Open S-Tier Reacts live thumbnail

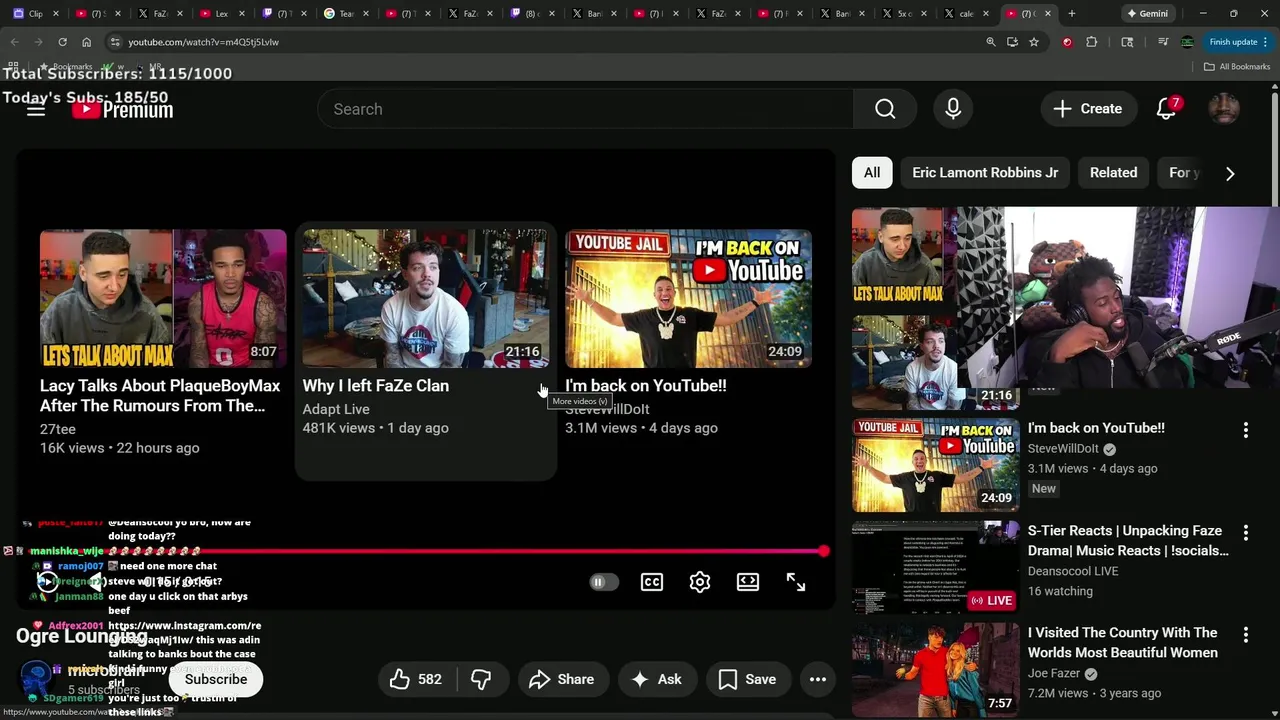(936, 568)
